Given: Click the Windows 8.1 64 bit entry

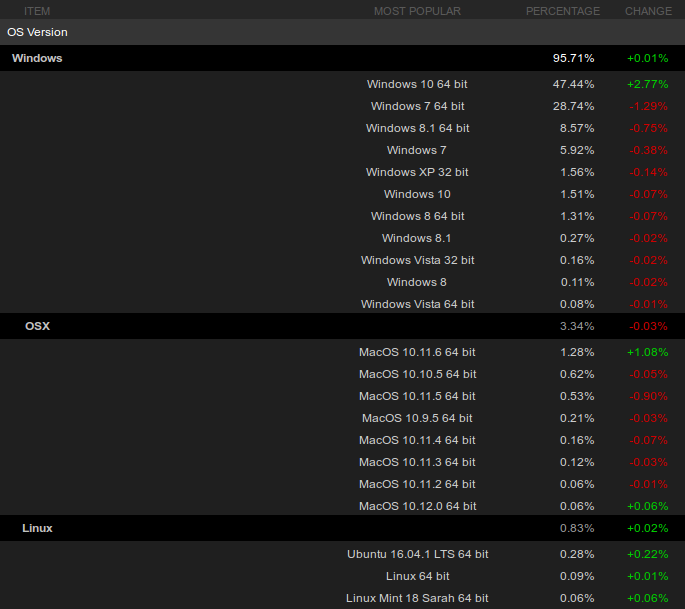Looking at the screenshot, I should (417, 128).
